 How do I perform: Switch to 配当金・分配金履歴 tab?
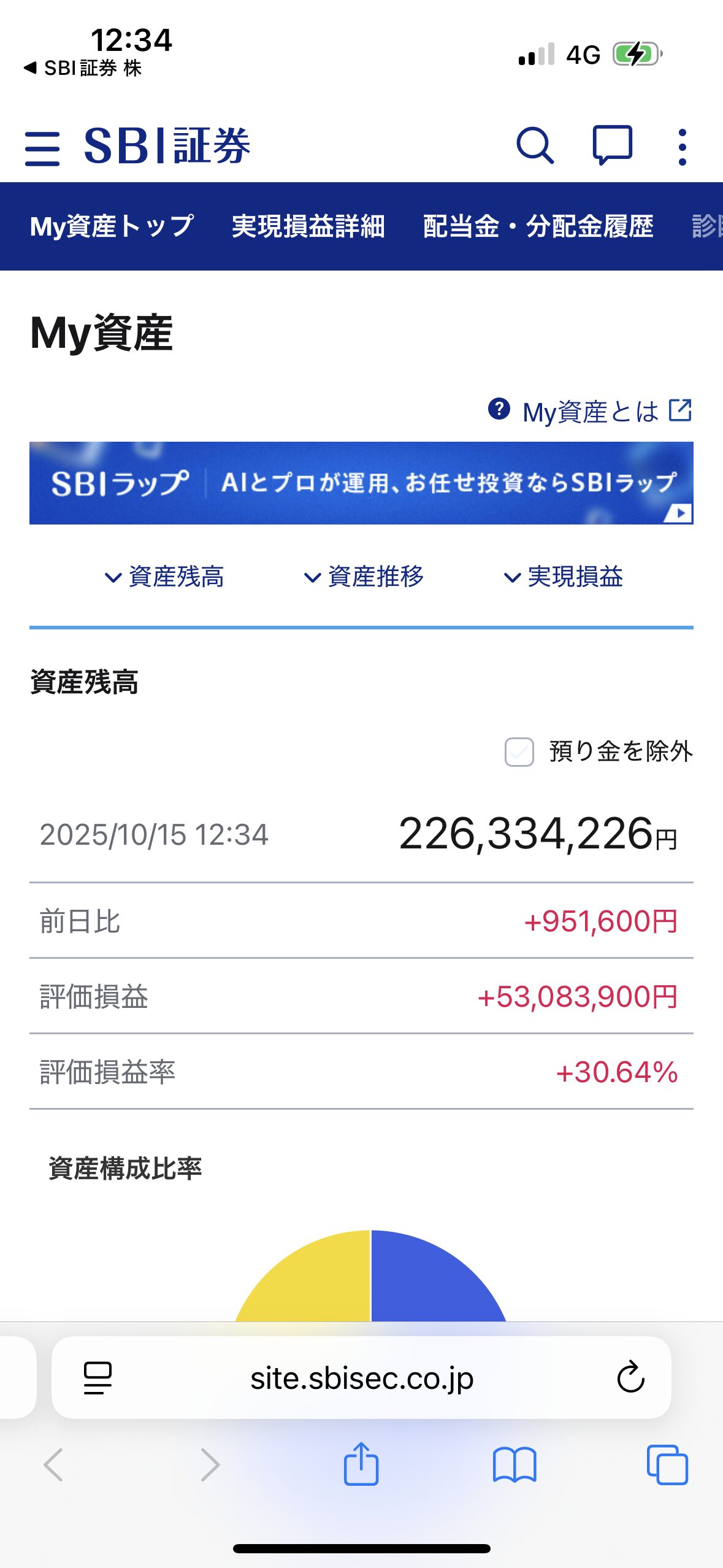[x=538, y=226]
